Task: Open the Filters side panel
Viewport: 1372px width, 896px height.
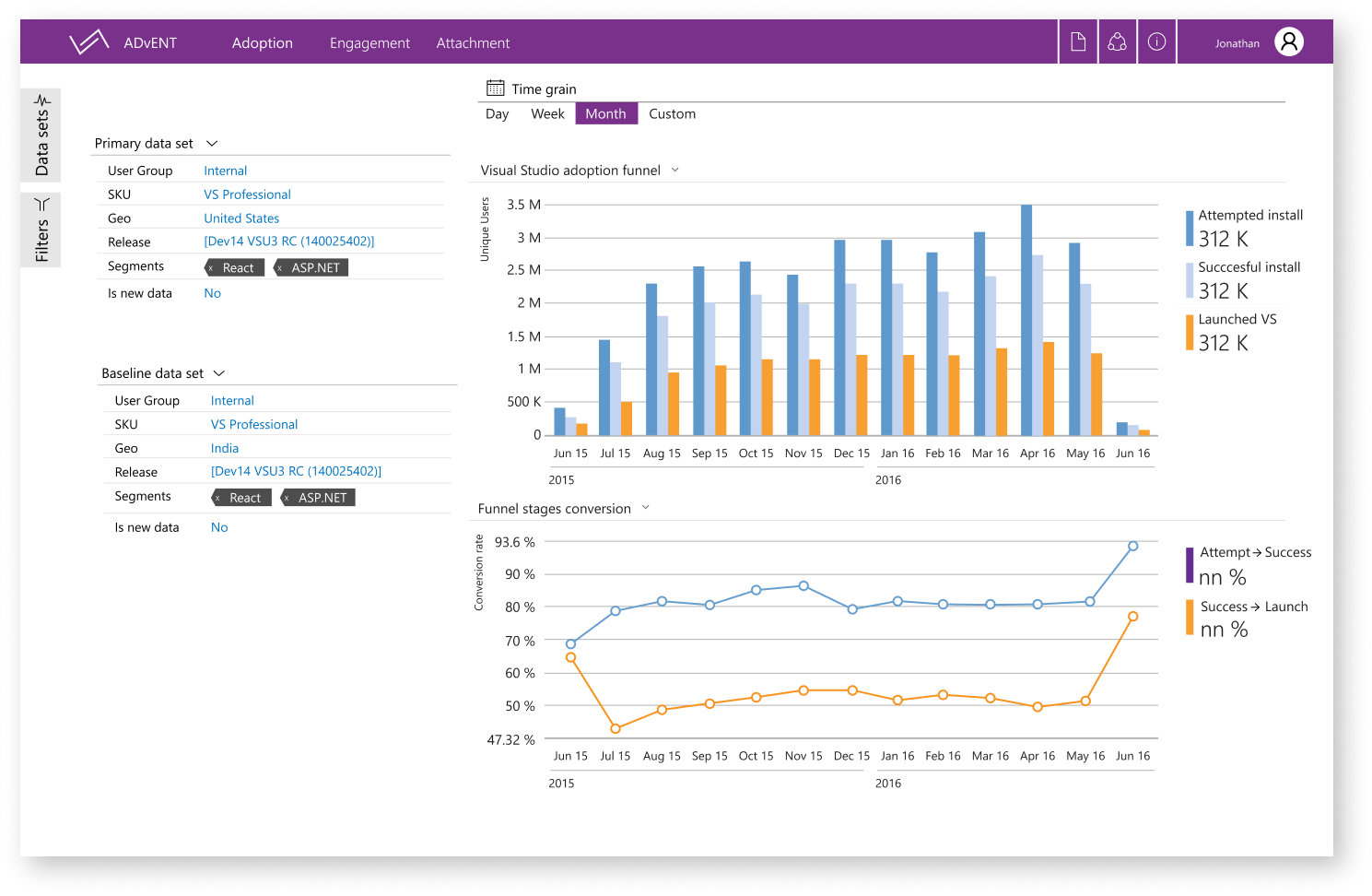Action: (41, 230)
